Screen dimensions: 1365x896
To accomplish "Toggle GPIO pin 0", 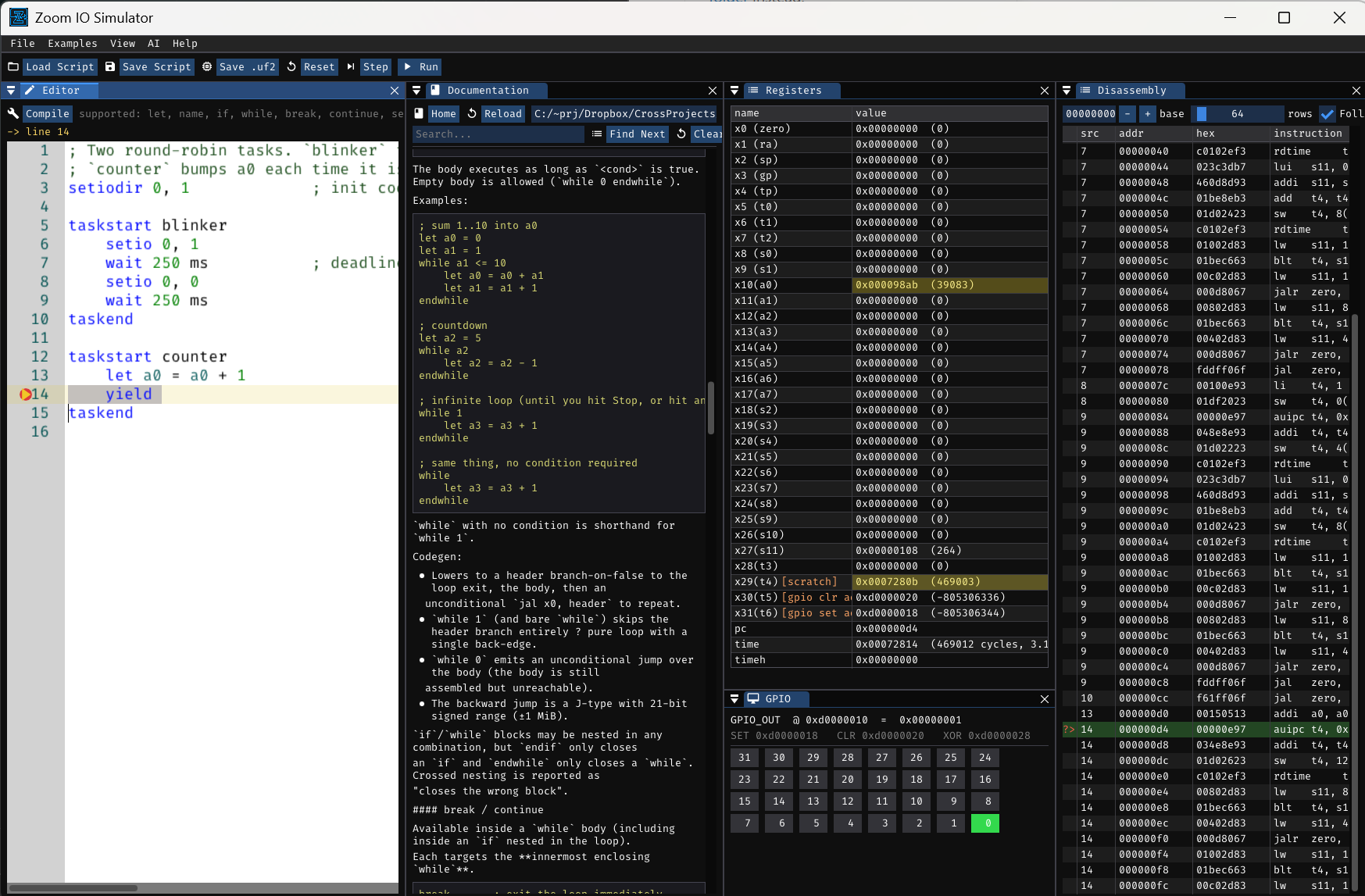I will click(x=985, y=823).
